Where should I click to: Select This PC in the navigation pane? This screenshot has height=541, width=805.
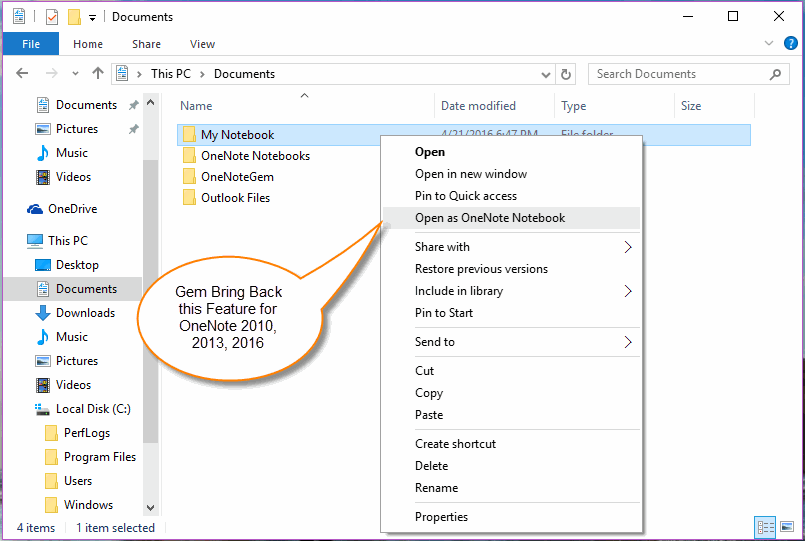point(58,241)
